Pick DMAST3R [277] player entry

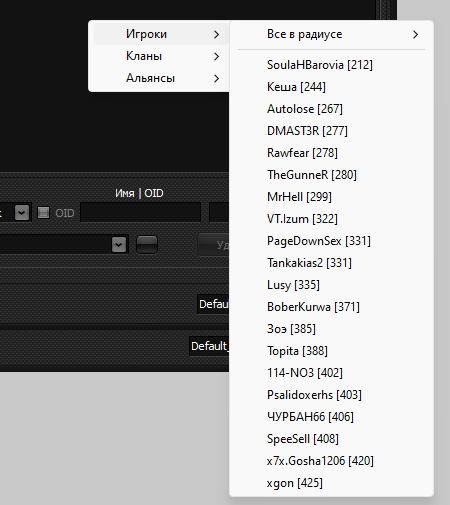point(331,131)
